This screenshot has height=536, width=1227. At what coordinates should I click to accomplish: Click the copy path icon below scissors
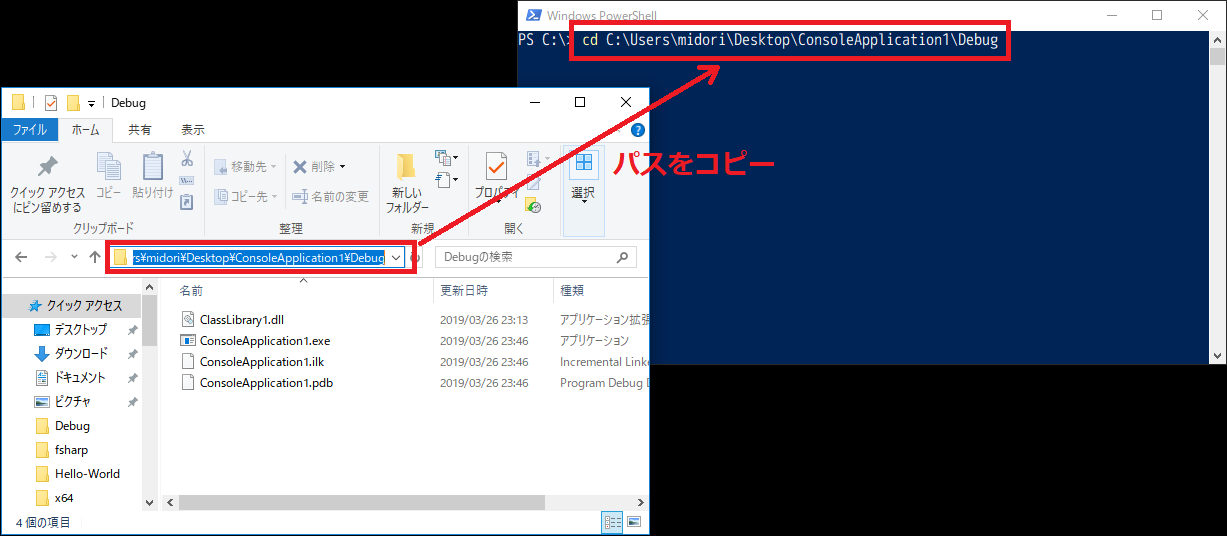187,181
